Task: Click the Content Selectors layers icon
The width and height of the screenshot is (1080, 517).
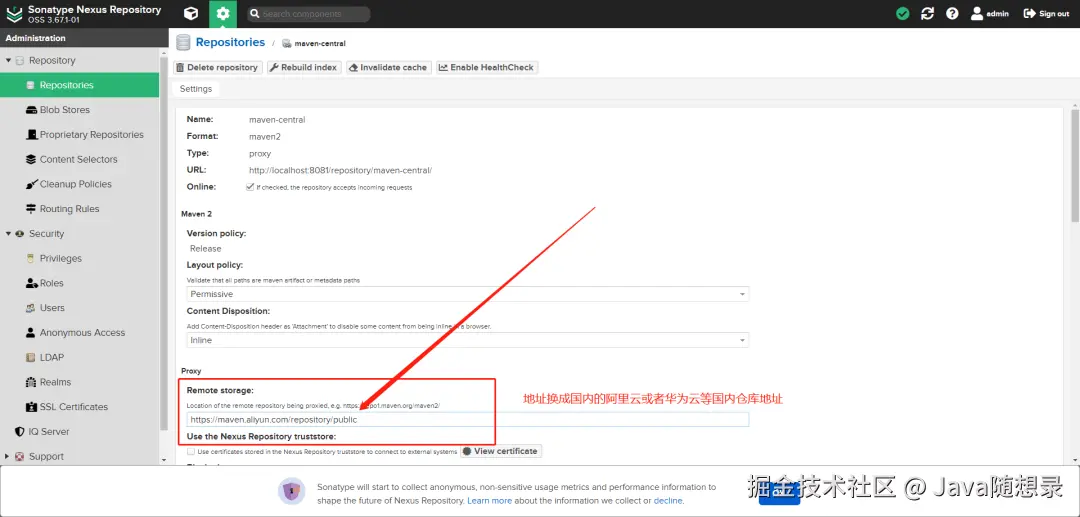Action: pyautogui.click(x=31, y=160)
